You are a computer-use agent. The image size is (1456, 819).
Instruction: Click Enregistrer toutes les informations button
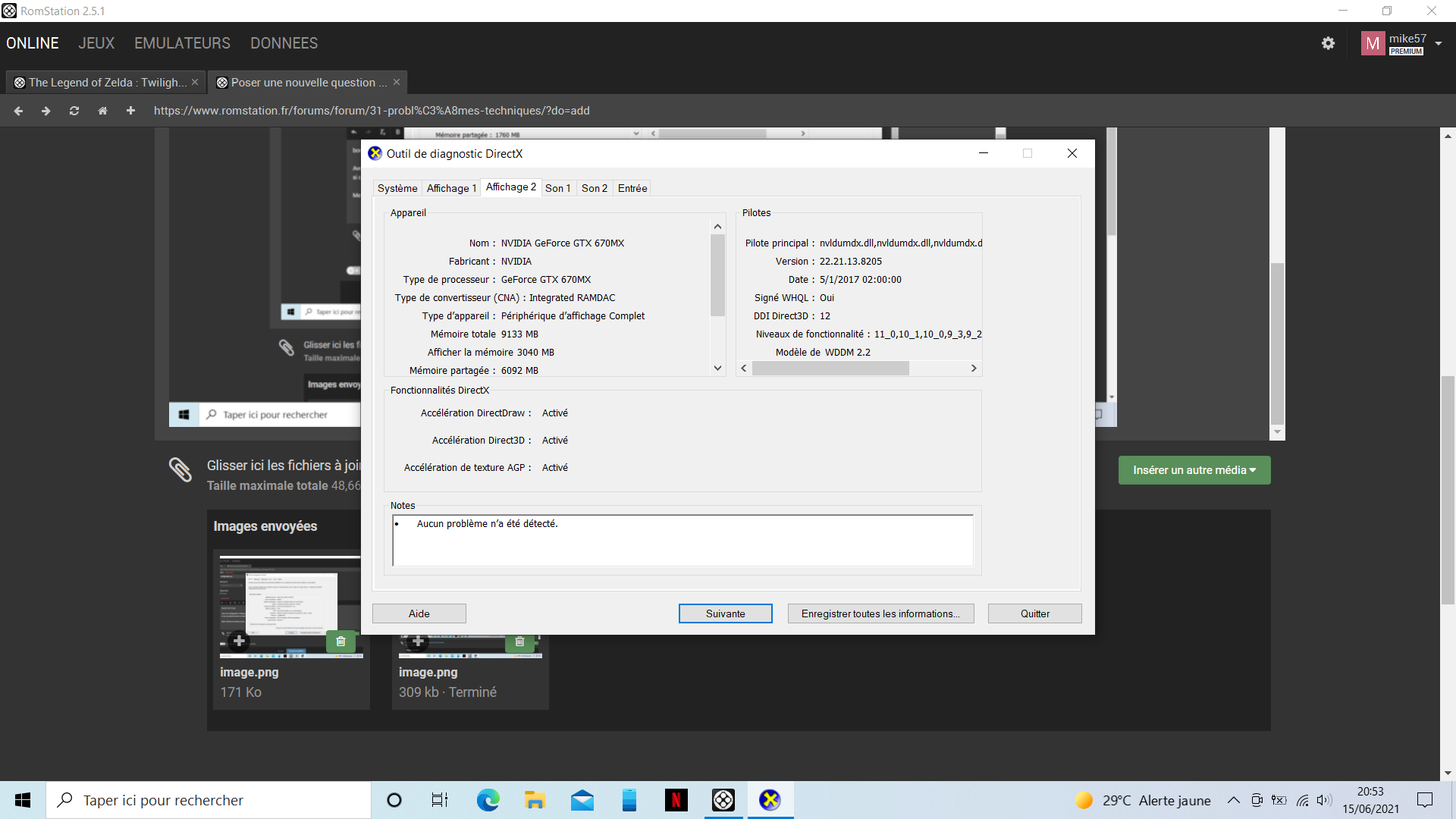tap(880, 613)
